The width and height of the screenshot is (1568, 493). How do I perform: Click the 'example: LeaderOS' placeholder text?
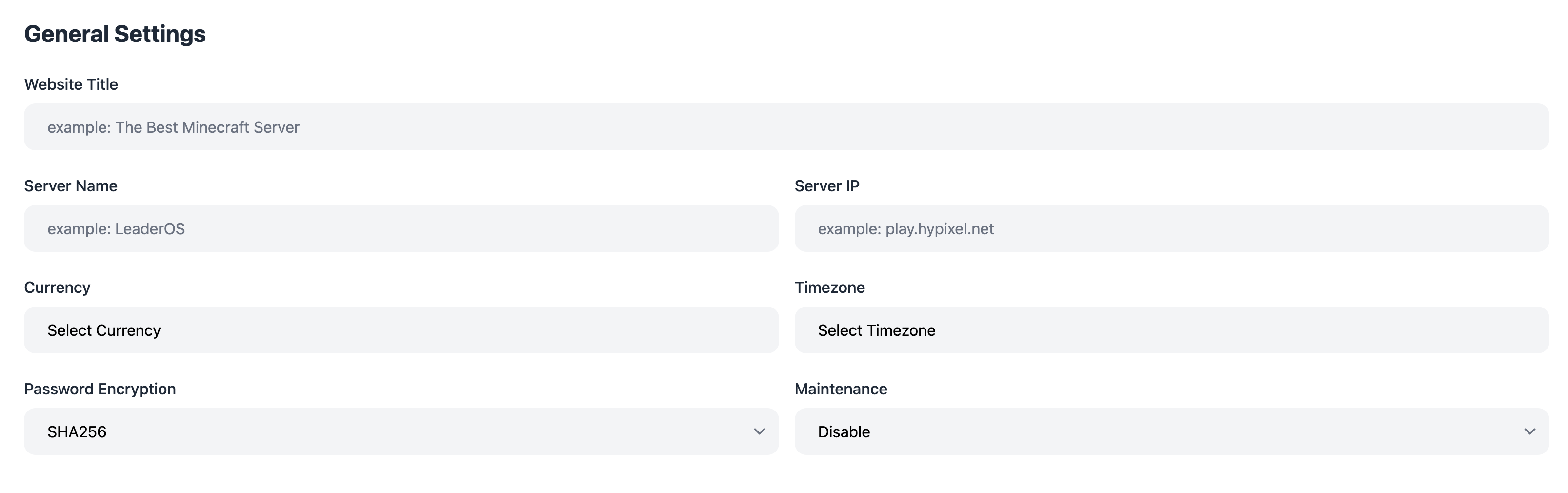pyautogui.click(x=116, y=229)
